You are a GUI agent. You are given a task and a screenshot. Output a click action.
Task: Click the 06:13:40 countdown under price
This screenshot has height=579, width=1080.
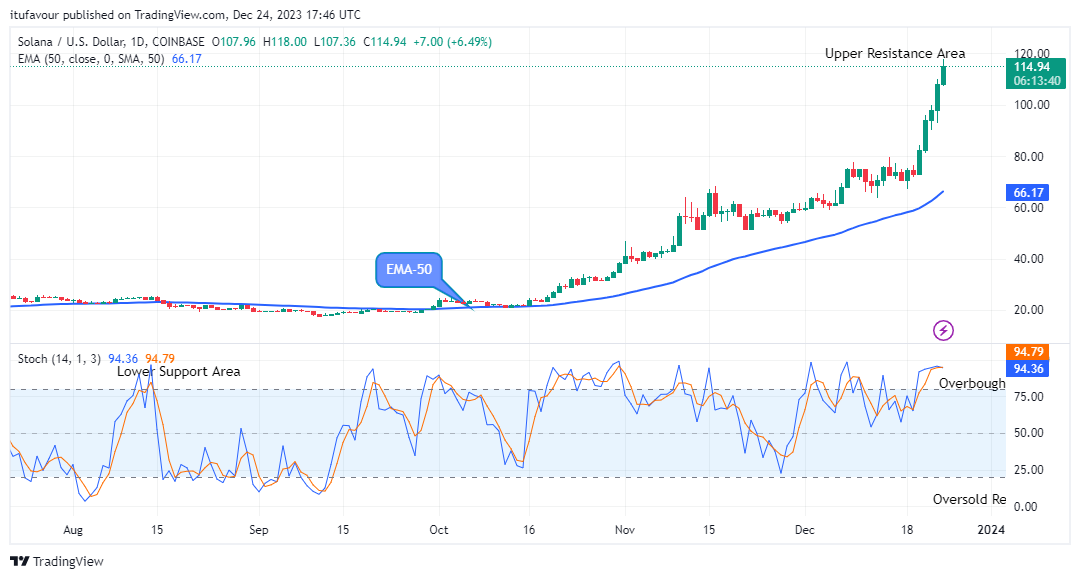tap(1037, 81)
